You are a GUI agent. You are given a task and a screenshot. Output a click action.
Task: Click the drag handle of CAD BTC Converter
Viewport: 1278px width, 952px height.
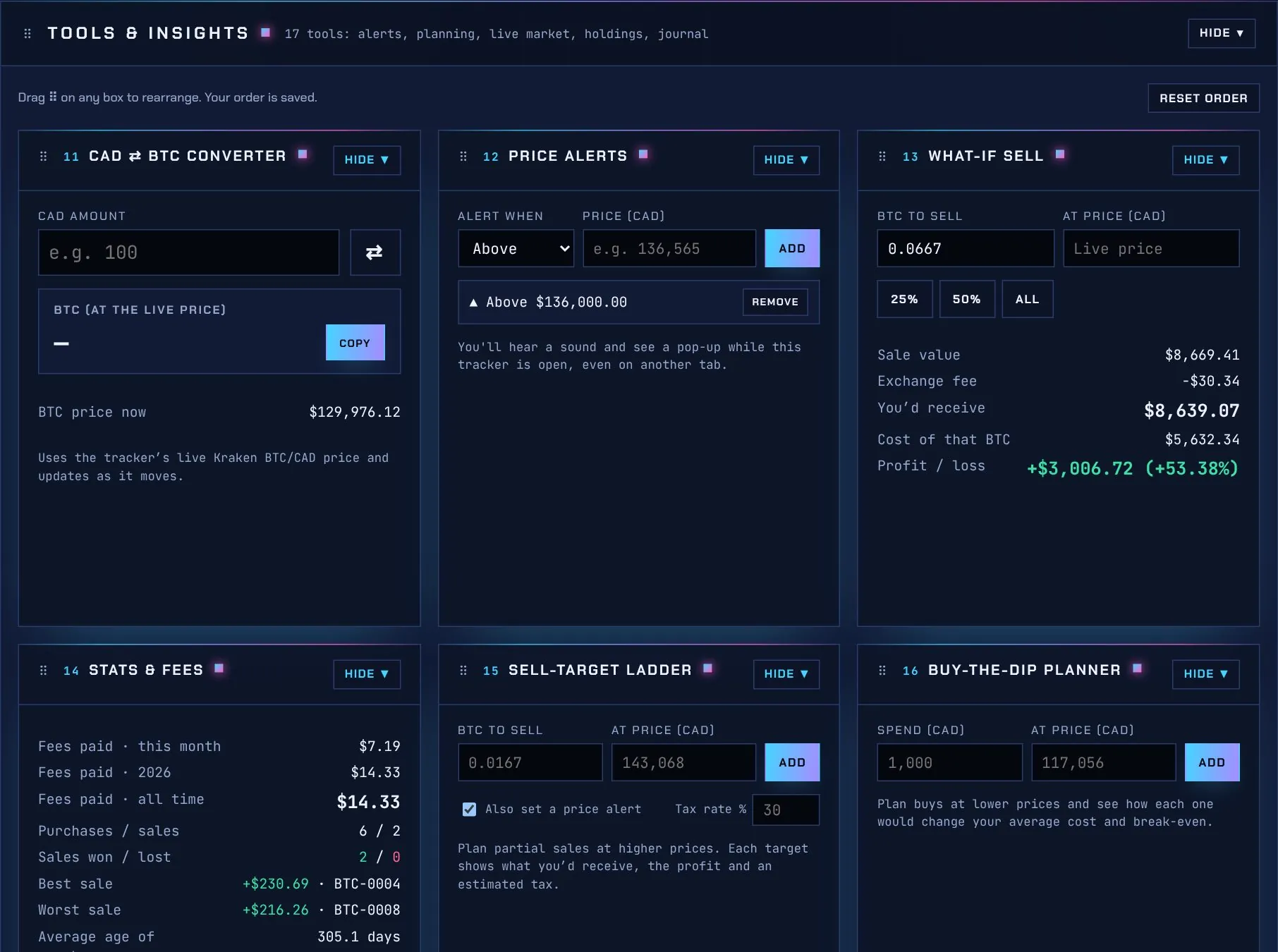click(x=43, y=156)
